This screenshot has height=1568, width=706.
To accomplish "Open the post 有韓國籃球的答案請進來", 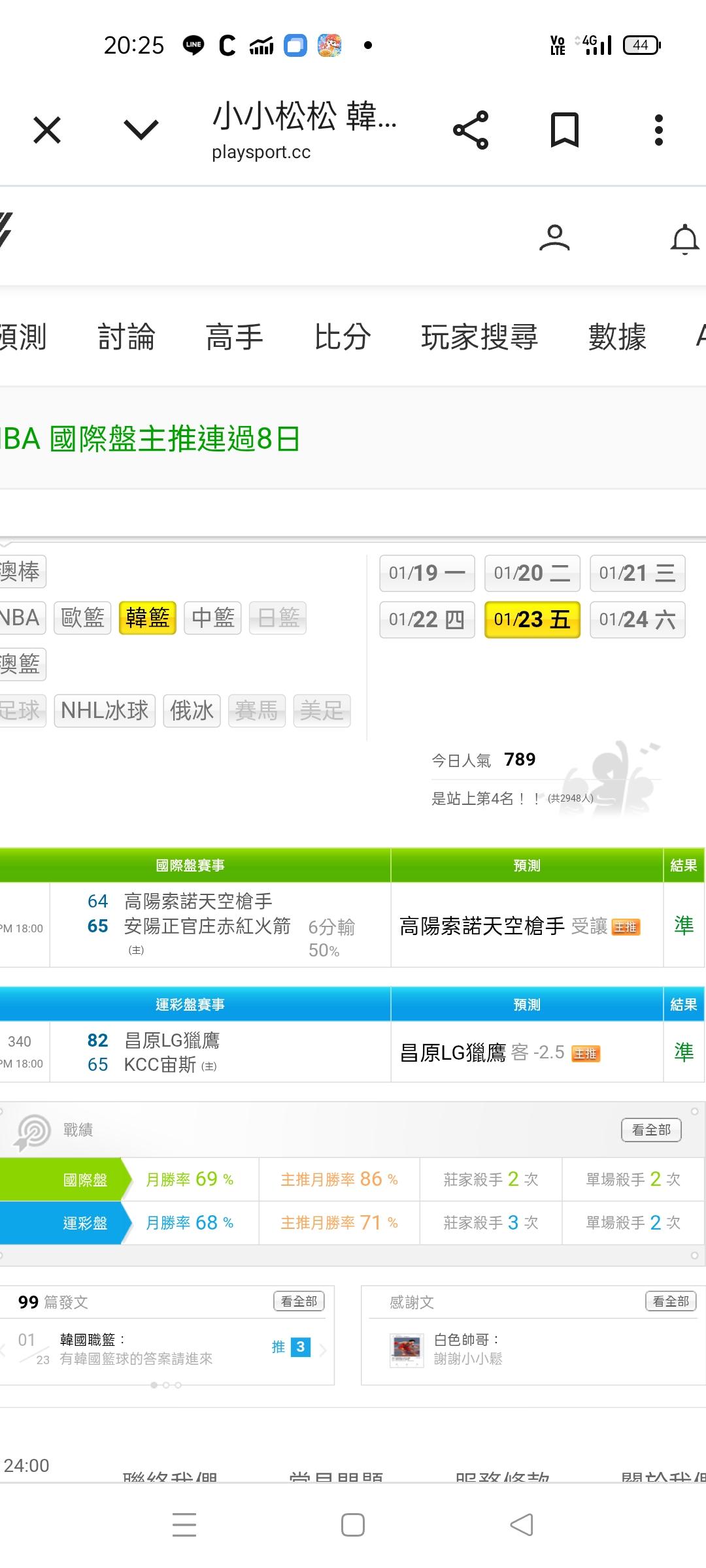I will tap(136, 1359).
